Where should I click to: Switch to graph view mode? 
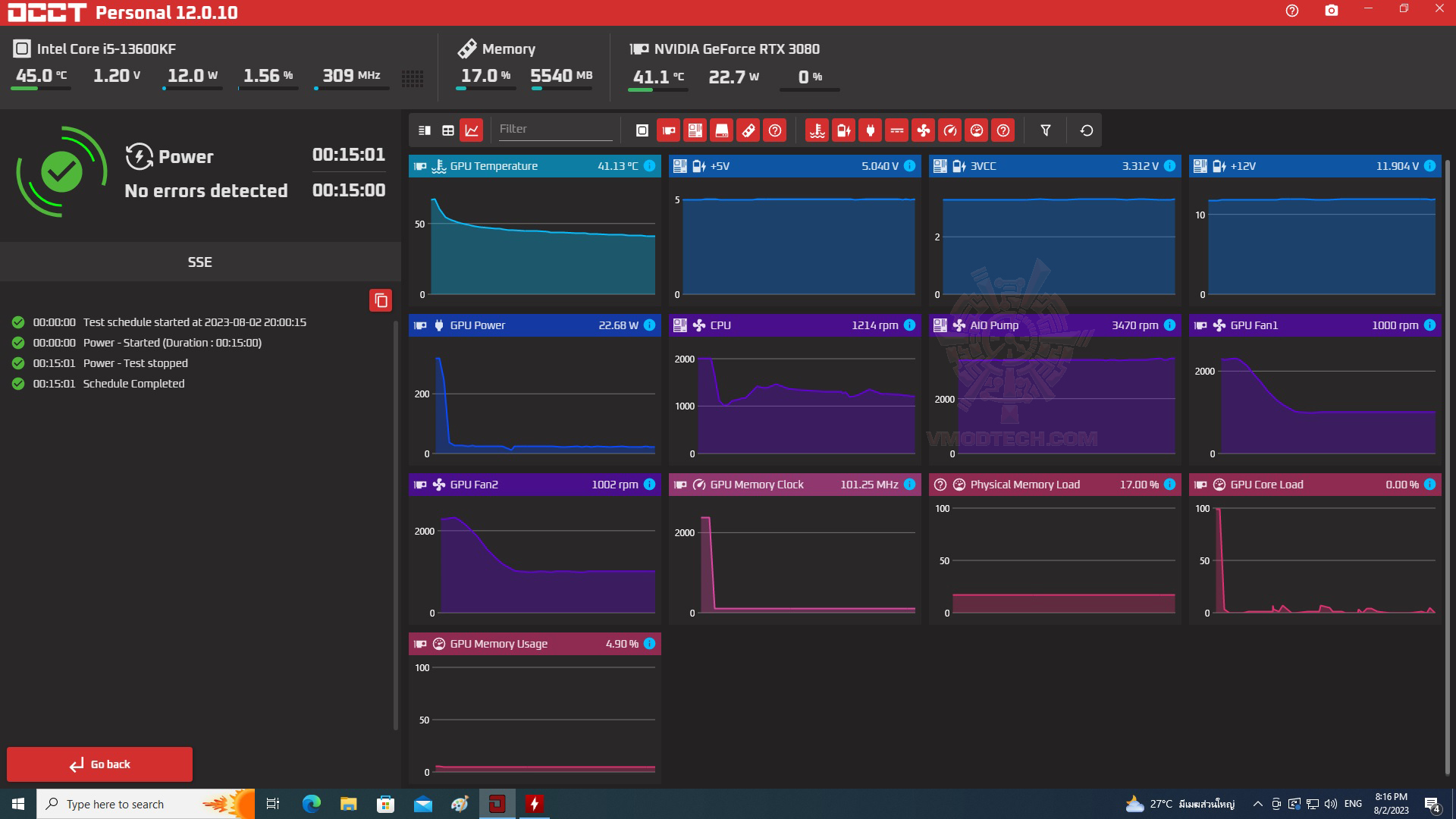[x=472, y=130]
